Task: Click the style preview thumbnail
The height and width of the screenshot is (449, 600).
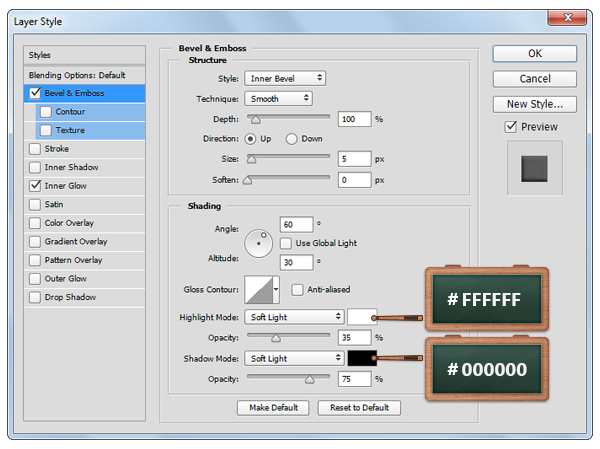Action: point(534,168)
